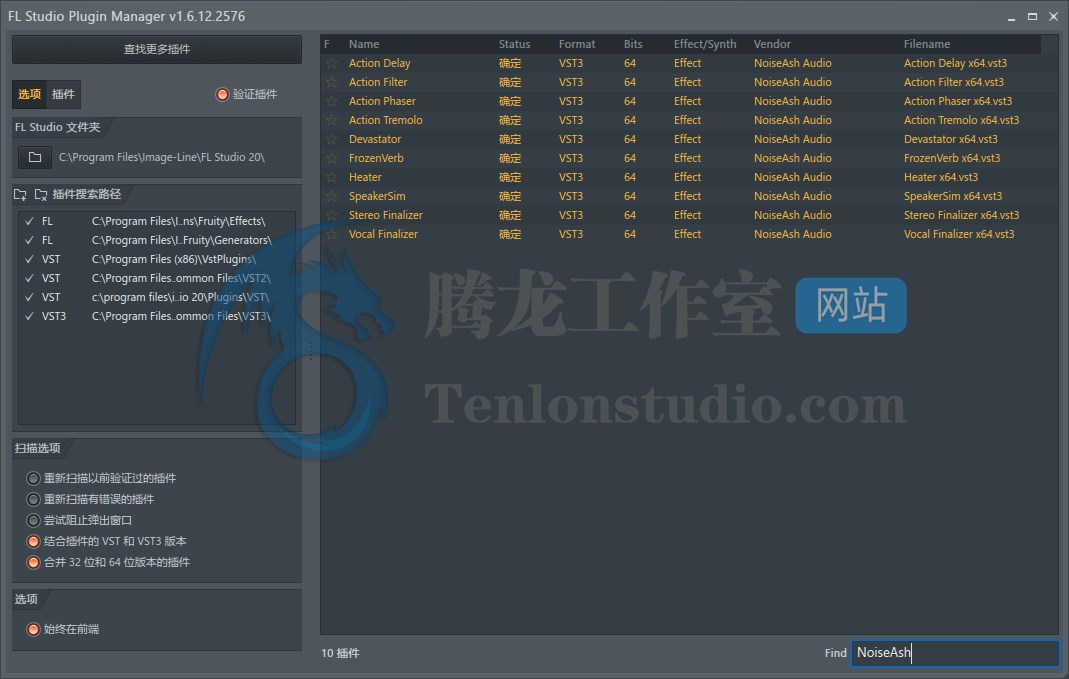
Task: Uncheck the first FL search path
Action: point(28,221)
